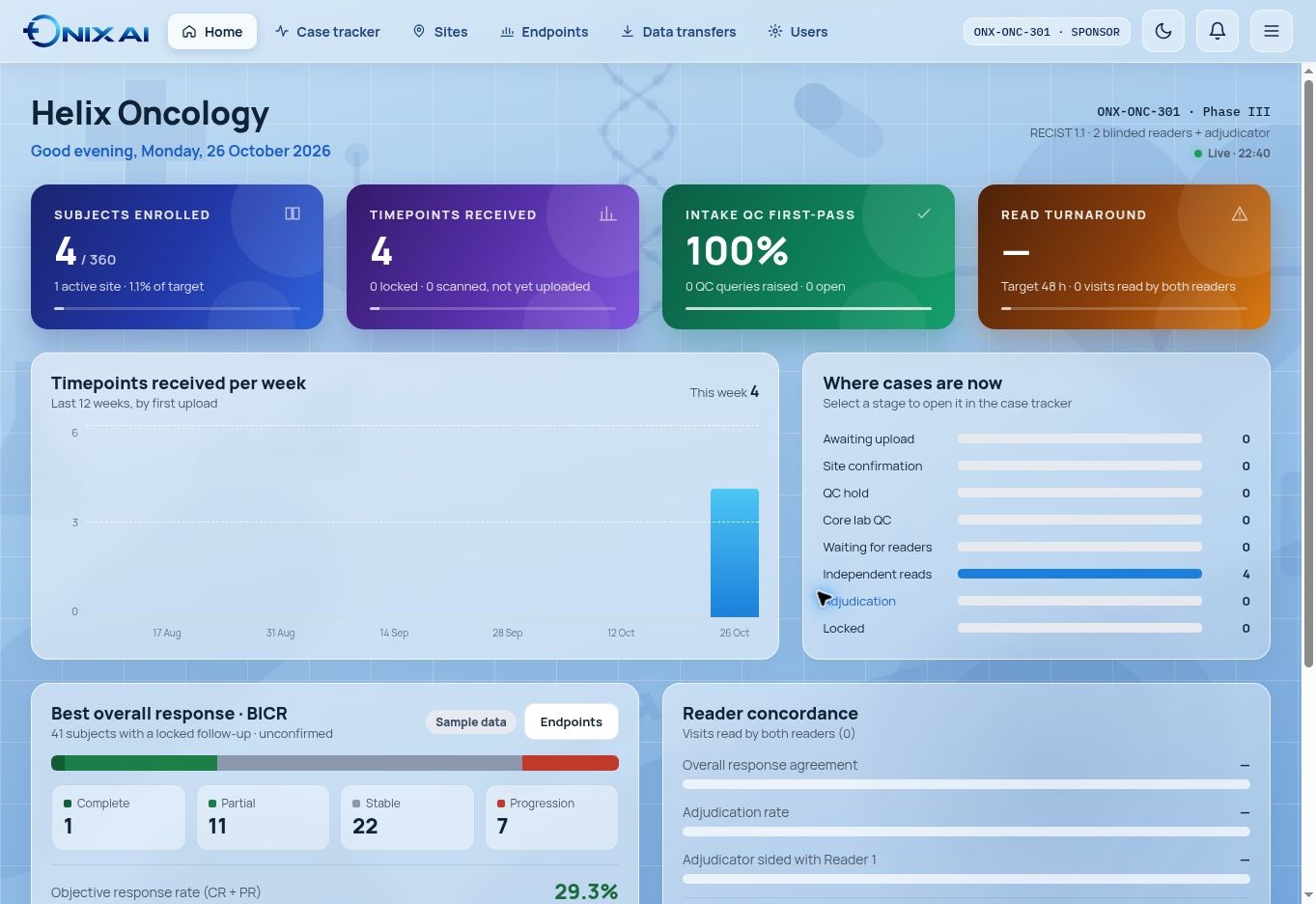1316x904 pixels.
Task: Click the ONX-ONC-301 · SPONSOR badge
Action: [x=1047, y=32]
